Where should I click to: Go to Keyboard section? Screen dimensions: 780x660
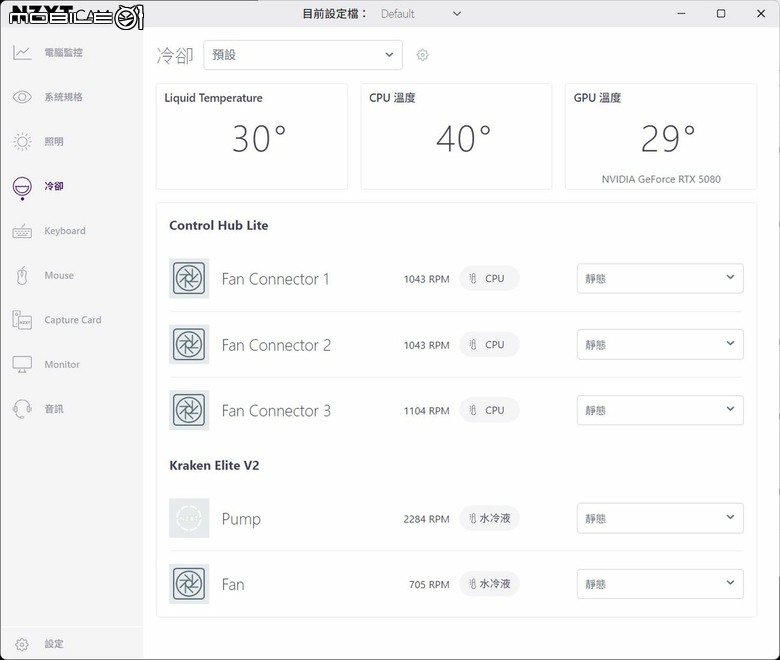(65, 231)
